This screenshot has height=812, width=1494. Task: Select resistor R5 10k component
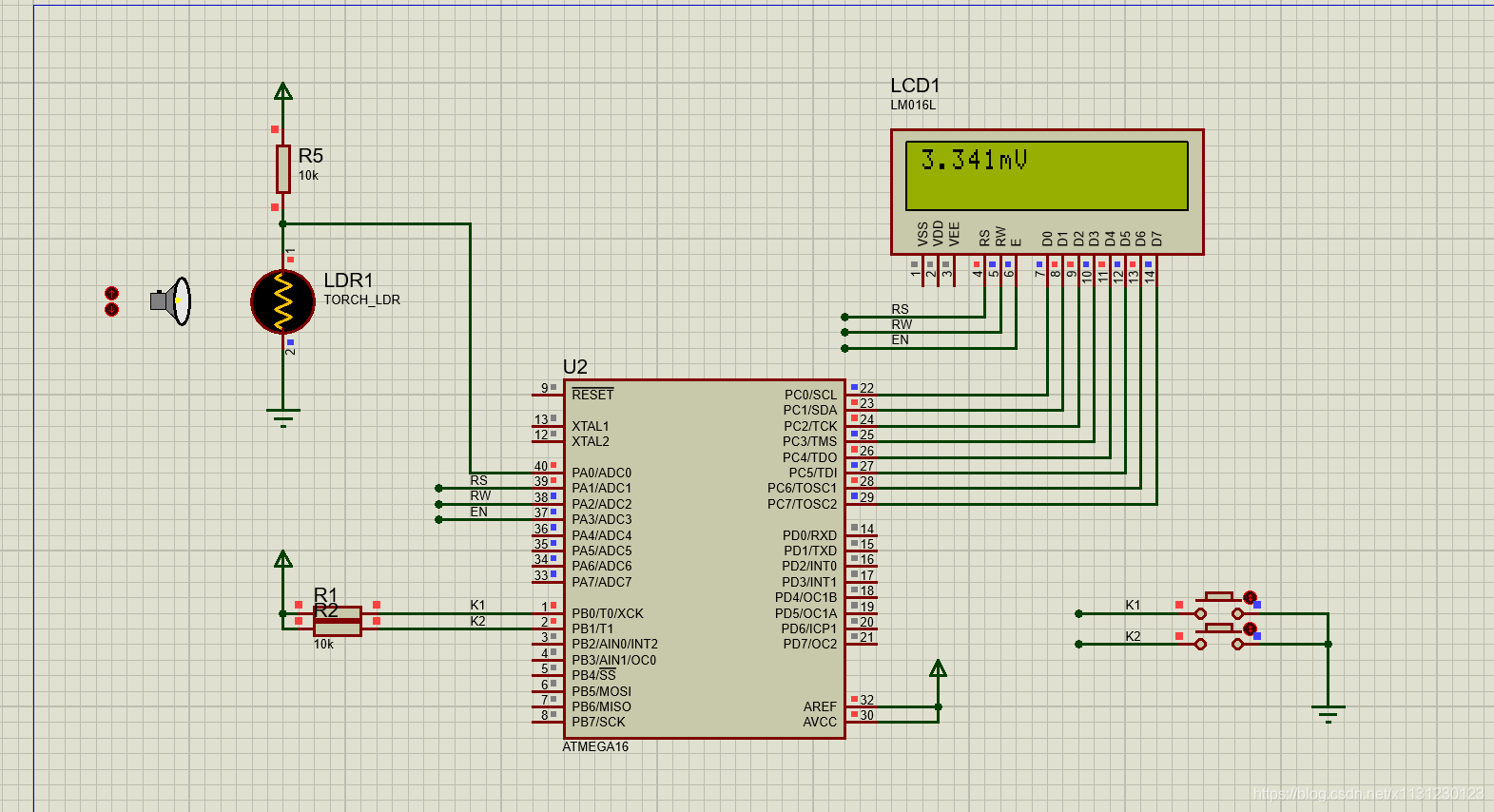pyautogui.click(x=282, y=168)
